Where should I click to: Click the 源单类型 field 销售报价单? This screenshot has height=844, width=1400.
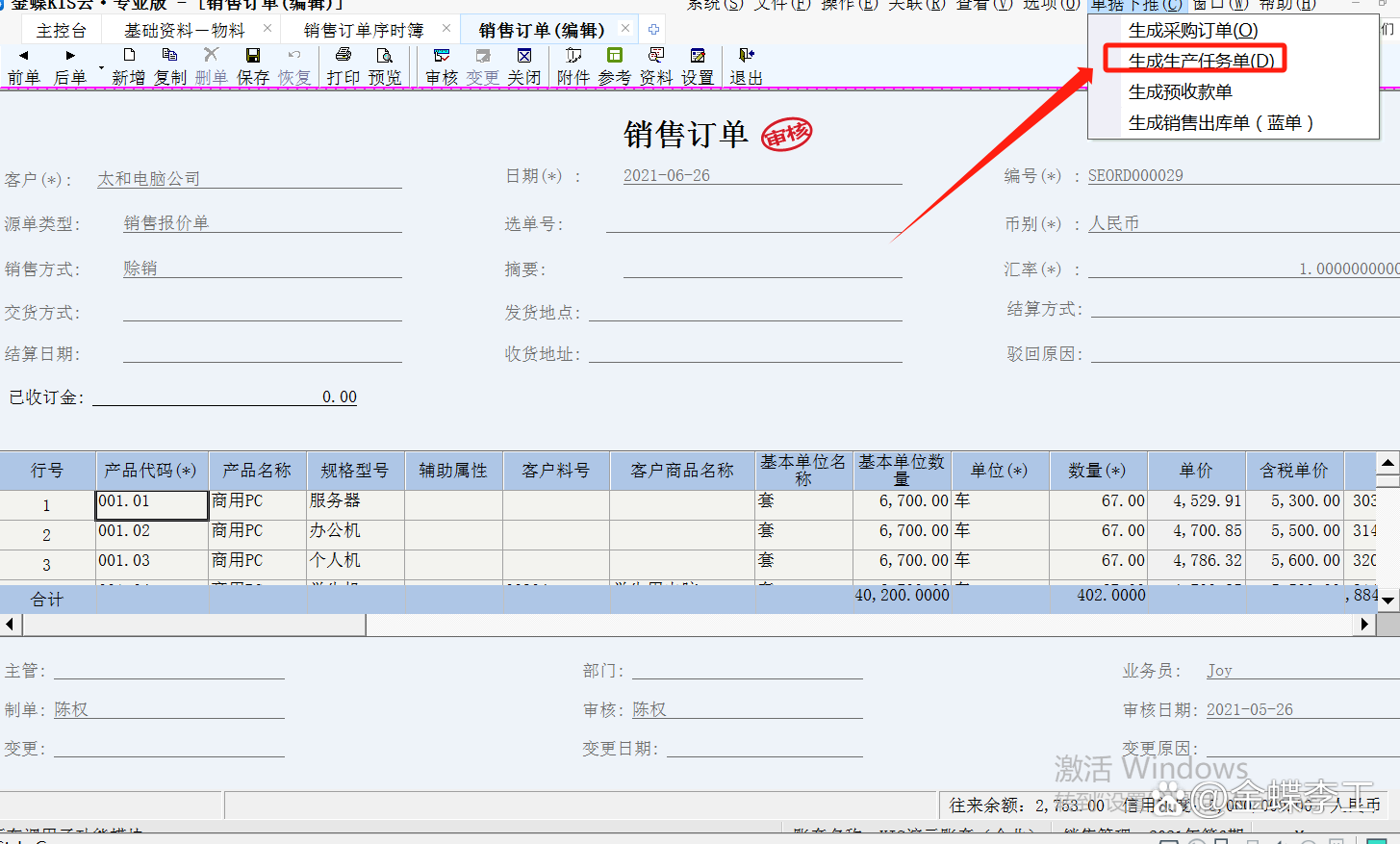click(263, 223)
